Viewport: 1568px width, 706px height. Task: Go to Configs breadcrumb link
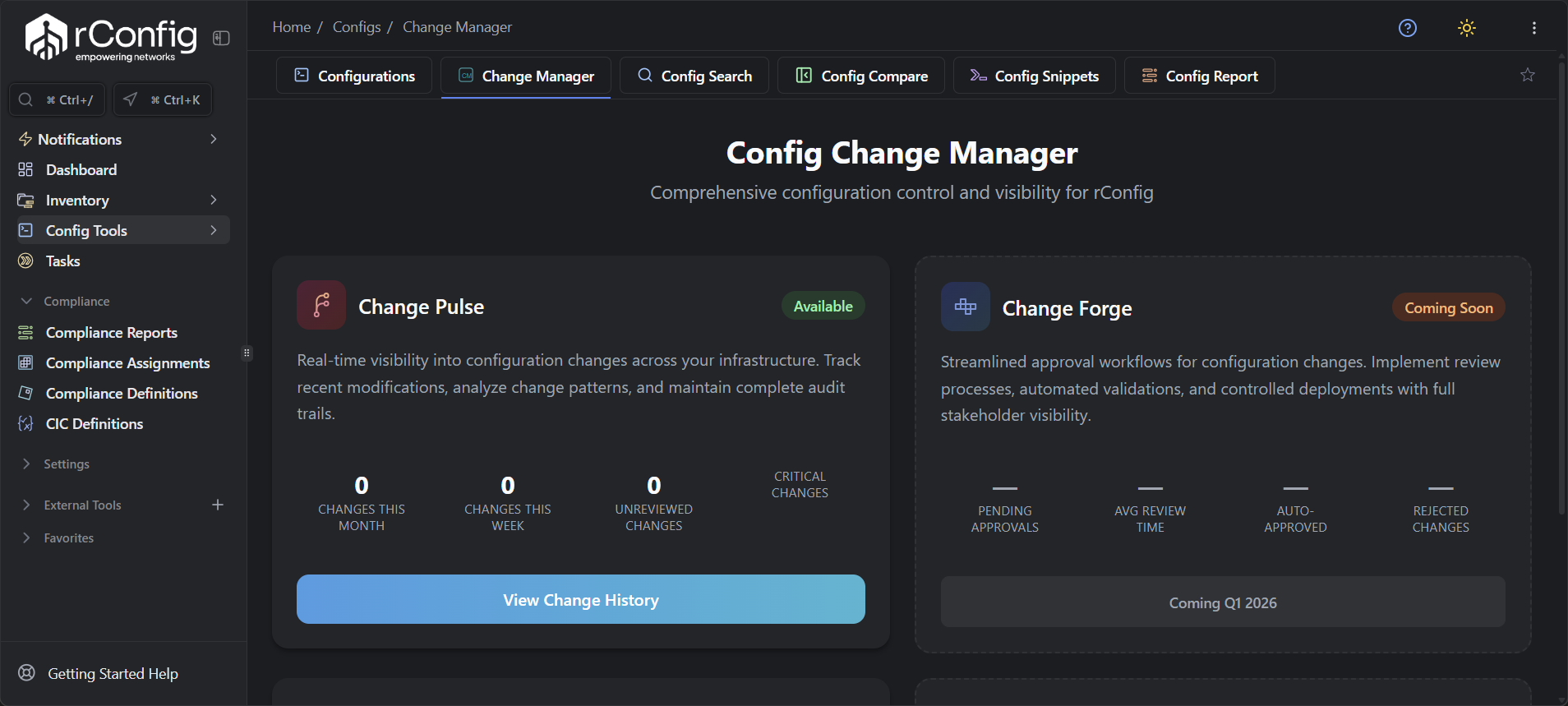357,27
